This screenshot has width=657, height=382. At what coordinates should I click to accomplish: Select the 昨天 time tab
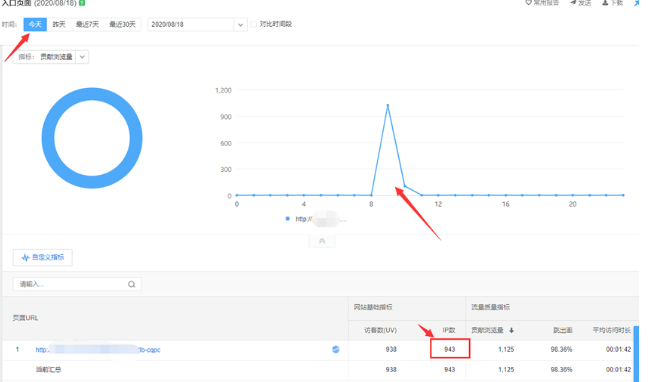coord(59,24)
